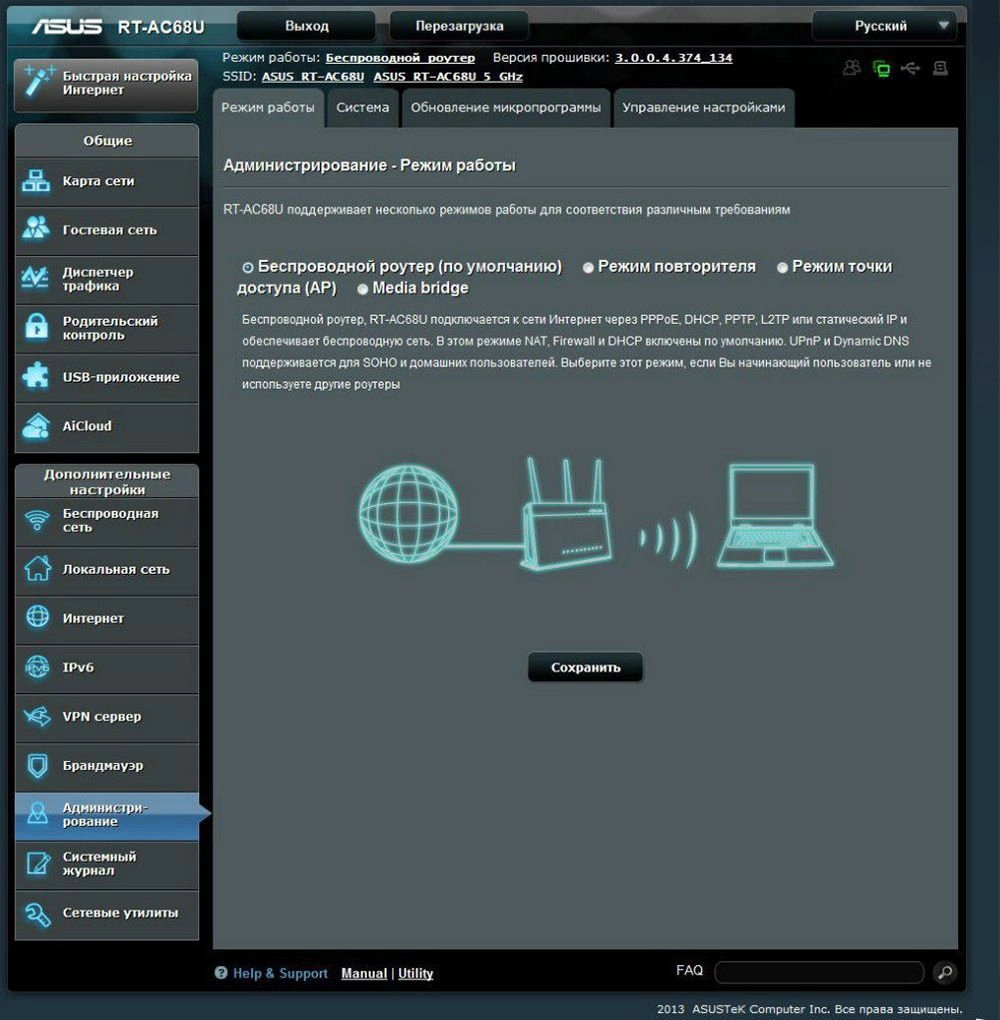The image size is (1000, 1020).
Task: Select Беспроводной роутер (по умолчанию) mode
Action: [x=247, y=267]
